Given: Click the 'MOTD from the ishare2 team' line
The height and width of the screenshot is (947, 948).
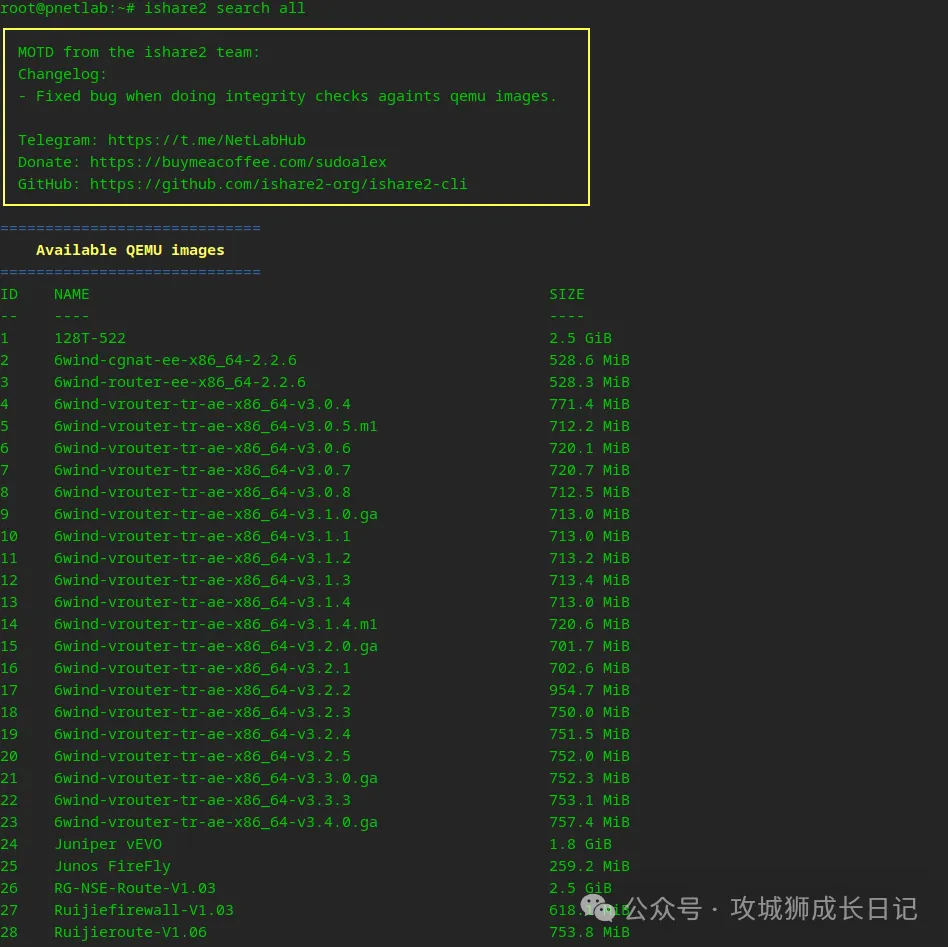Looking at the screenshot, I should coord(139,52).
